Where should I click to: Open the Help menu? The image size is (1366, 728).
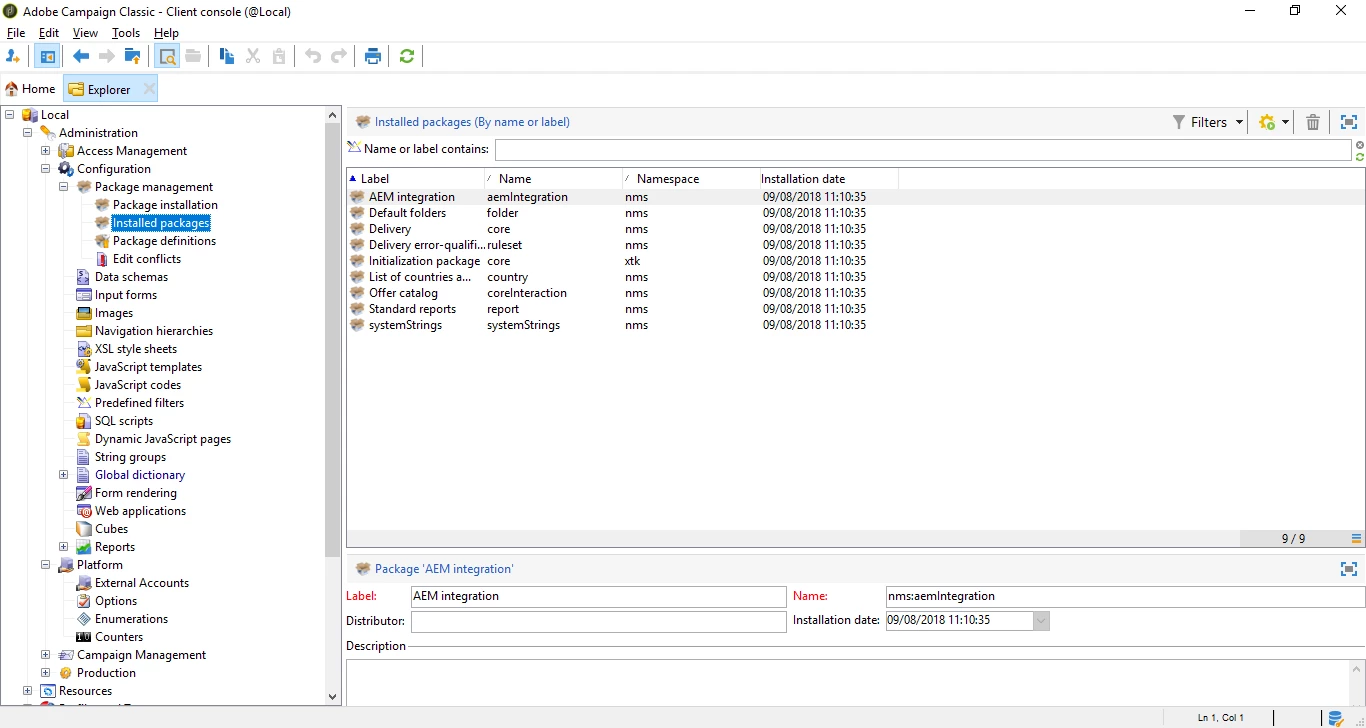[166, 33]
